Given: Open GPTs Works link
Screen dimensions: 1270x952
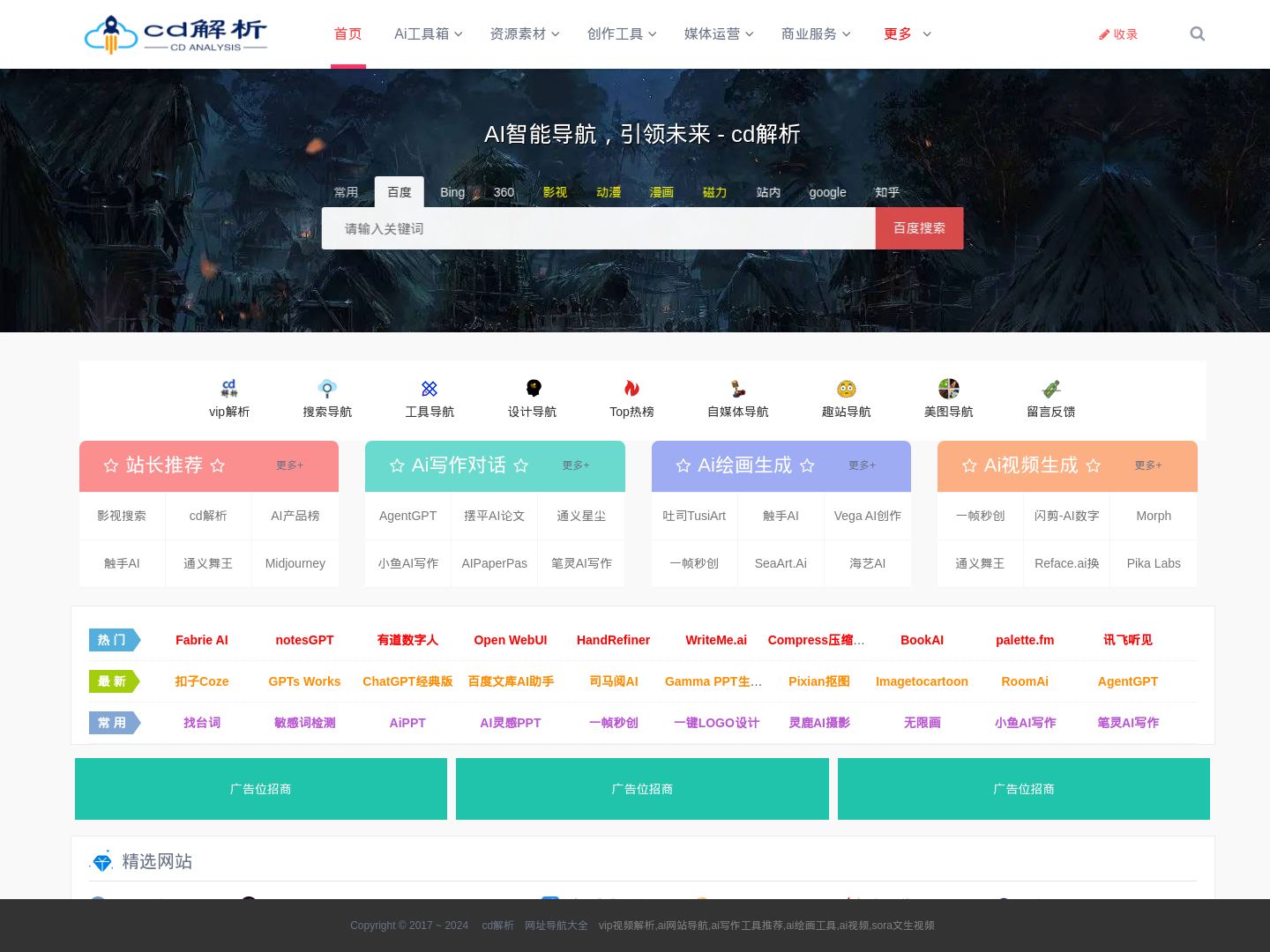Looking at the screenshot, I should click(304, 681).
